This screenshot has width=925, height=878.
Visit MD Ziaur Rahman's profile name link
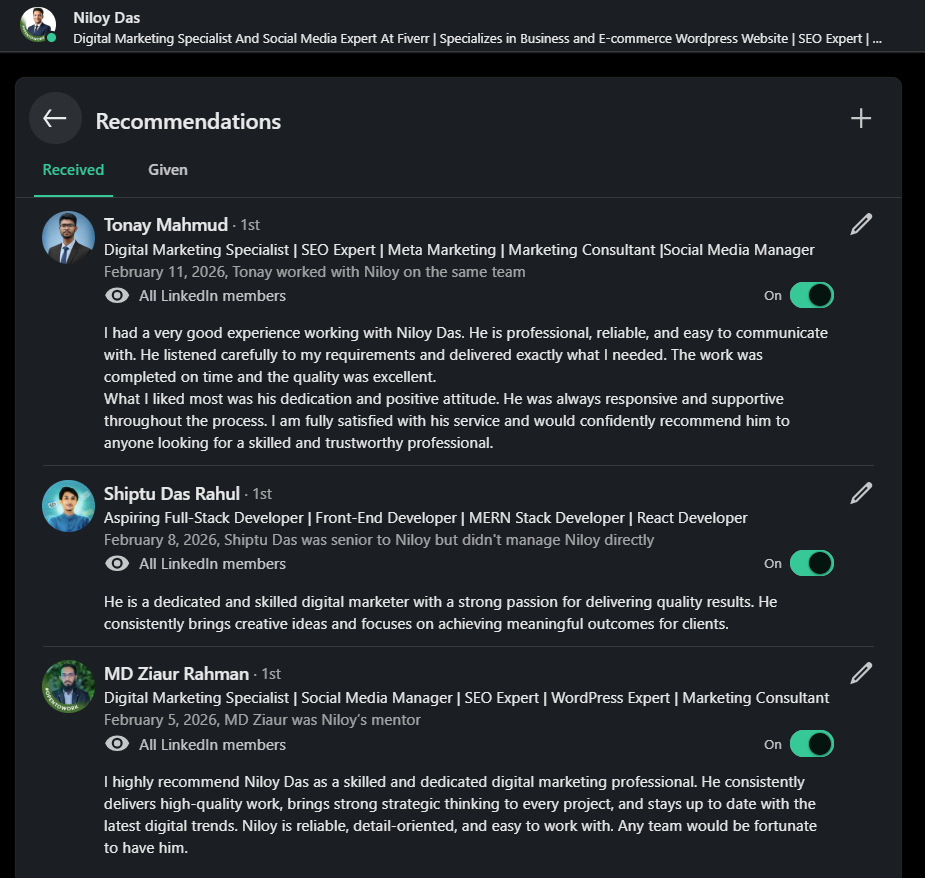click(x=177, y=673)
